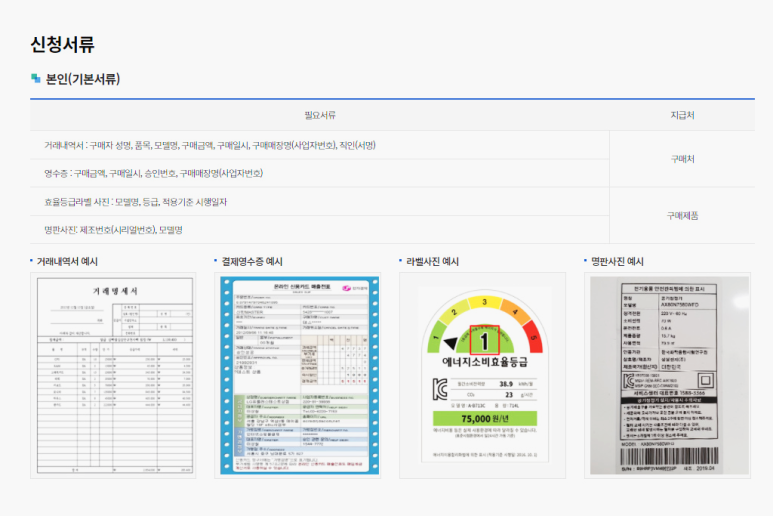
Task: Click the 거래내역서 예시 caption
Action: click(67, 262)
